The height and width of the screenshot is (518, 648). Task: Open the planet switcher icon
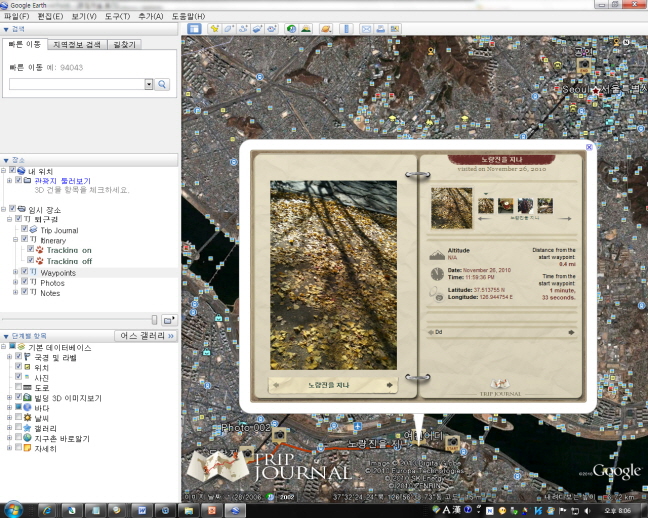click(x=326, y=29)
